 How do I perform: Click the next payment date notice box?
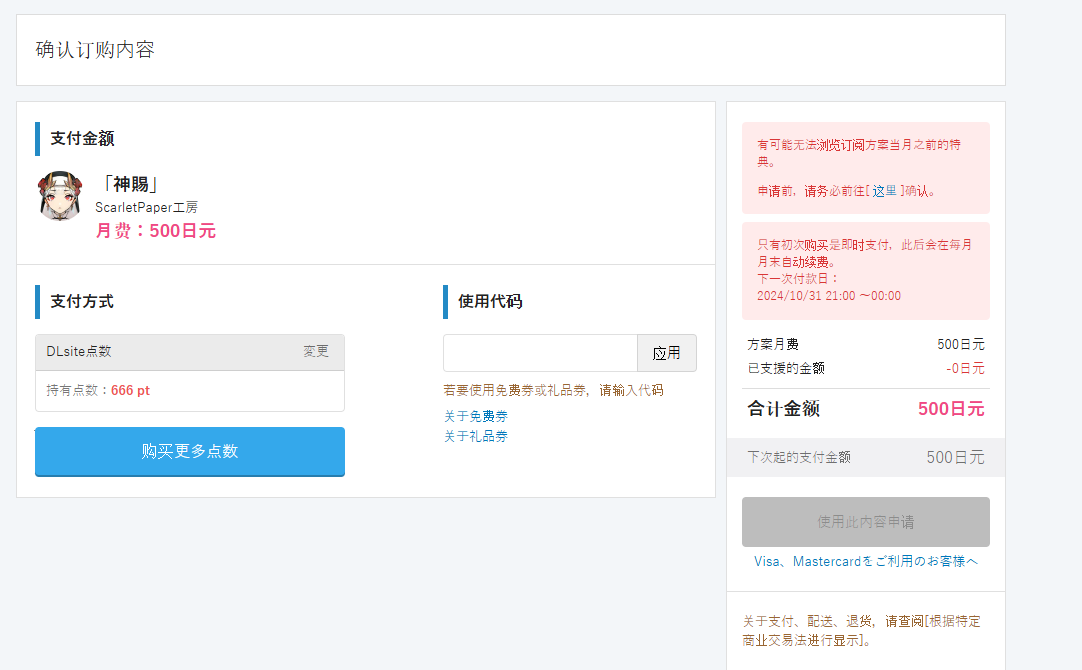[865, 270]
